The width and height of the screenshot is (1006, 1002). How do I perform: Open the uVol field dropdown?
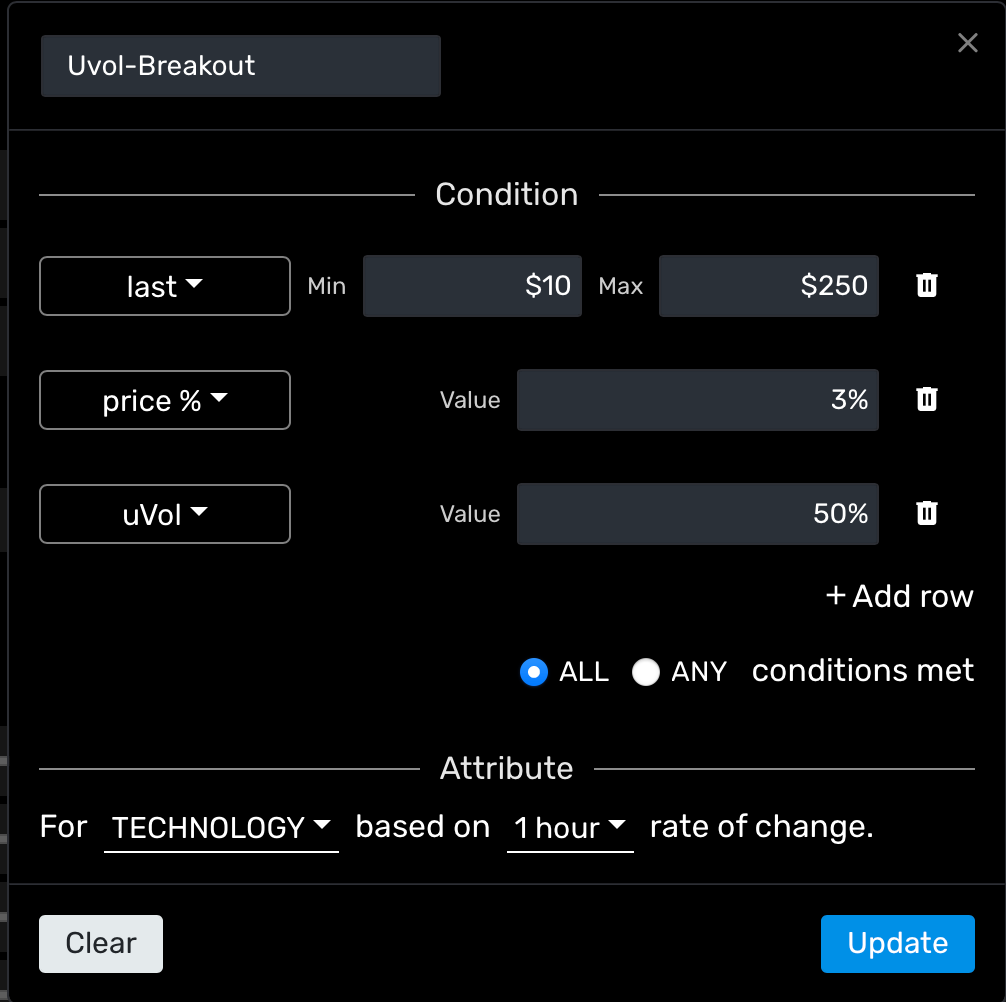(x=165, y=514)
